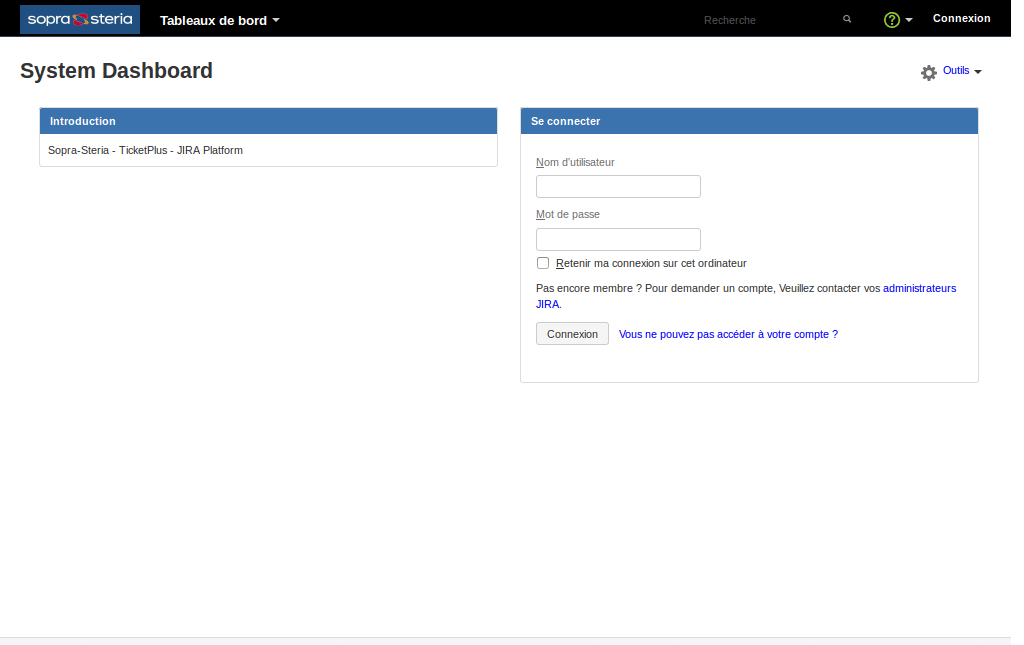Click the Introduction panel header
Image resolution: width=1024 pixels, height=645 pixels.
[x=268, y=121]
